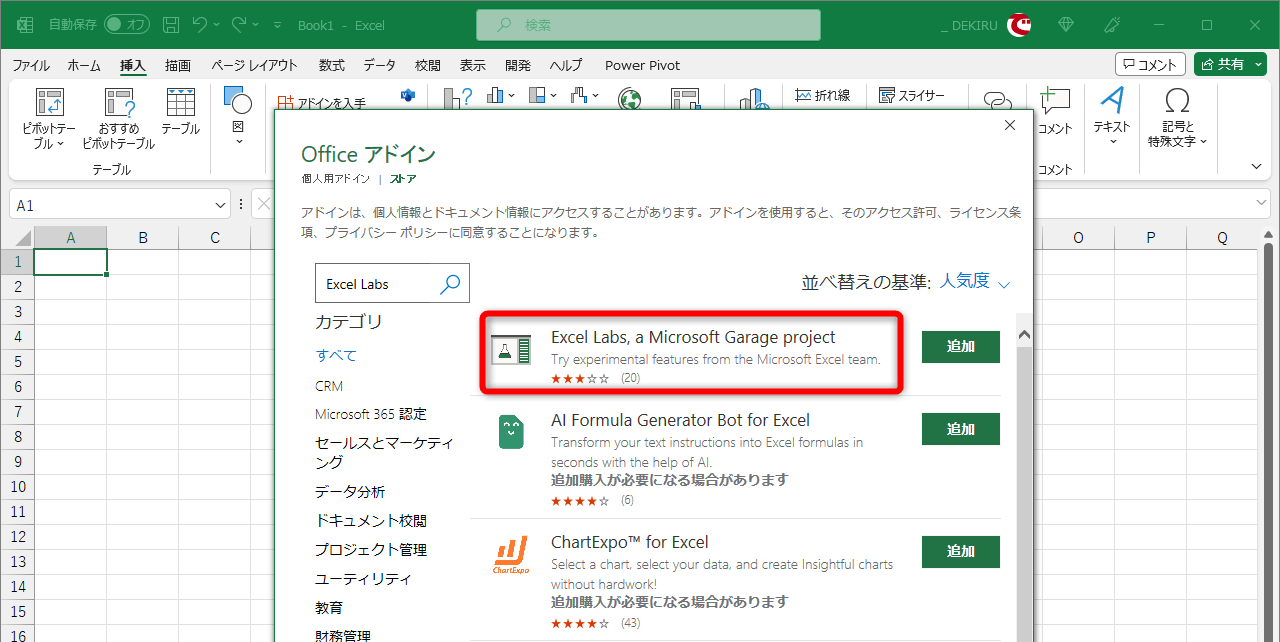The height and width of the screenshot is (642, 1280).
Task: Click the Excel Labs flask icon
Action: click(511, 350)
